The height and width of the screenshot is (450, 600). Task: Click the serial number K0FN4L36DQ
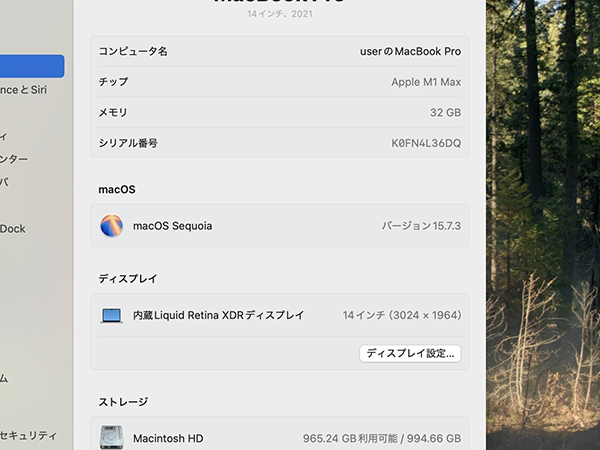426,143
